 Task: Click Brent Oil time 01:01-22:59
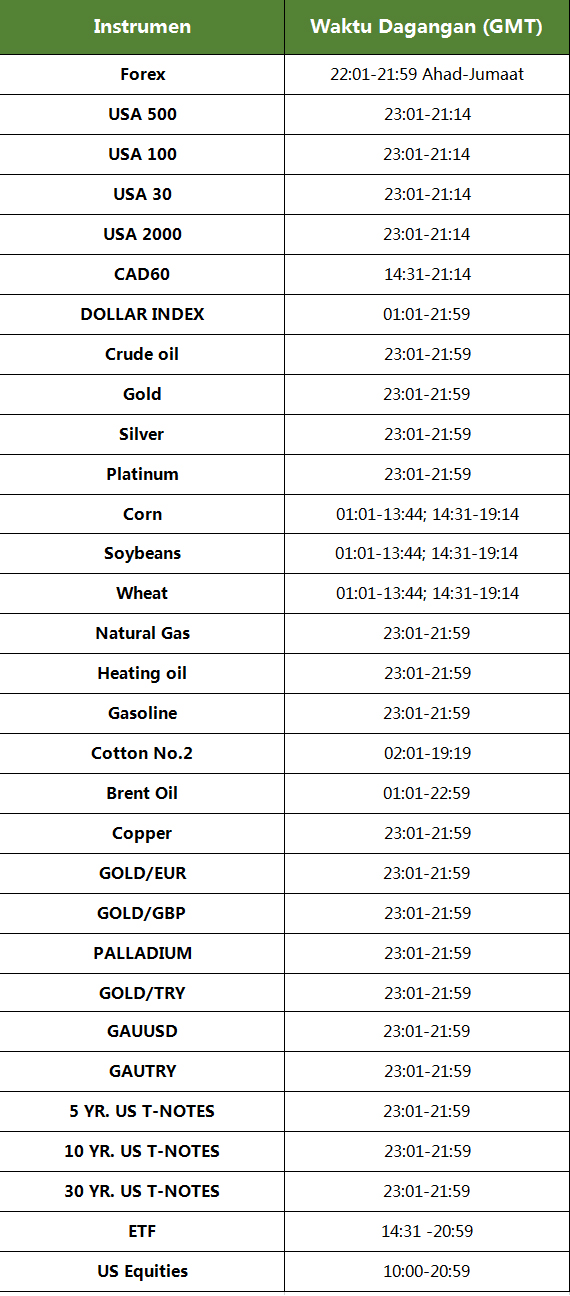click(427, 793)
